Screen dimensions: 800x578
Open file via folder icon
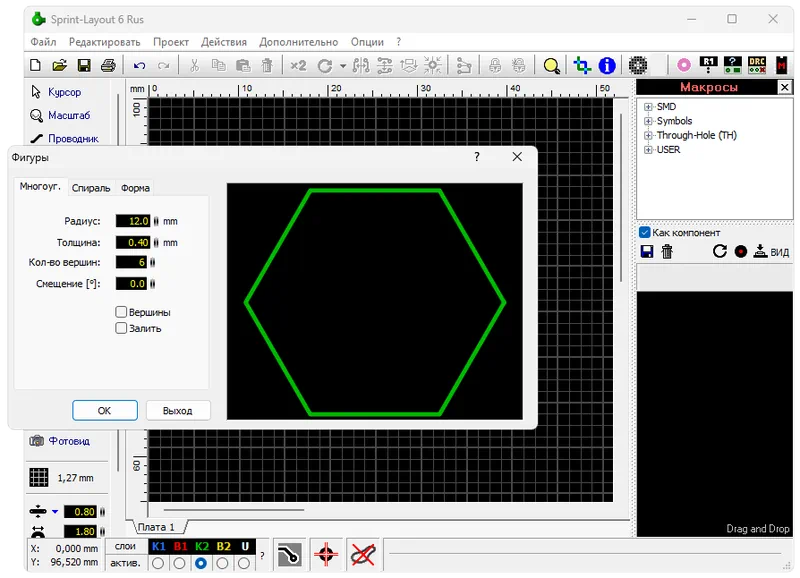[60, 65]
